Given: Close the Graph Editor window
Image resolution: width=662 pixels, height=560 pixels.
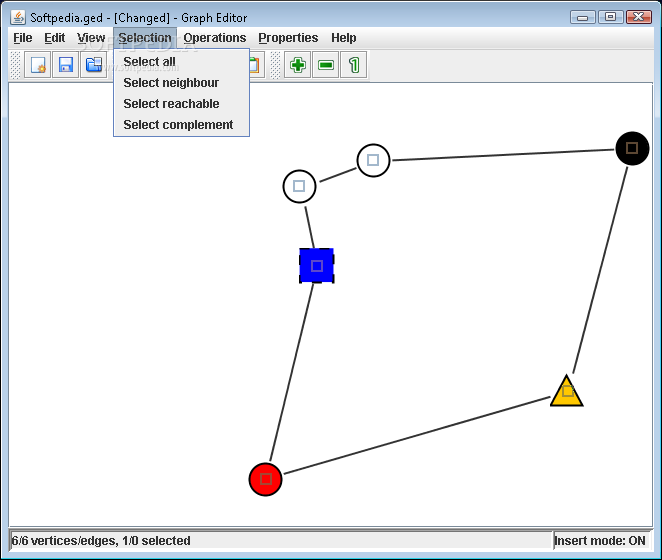Looking at the screenshot, I should [x=639, y=17].
